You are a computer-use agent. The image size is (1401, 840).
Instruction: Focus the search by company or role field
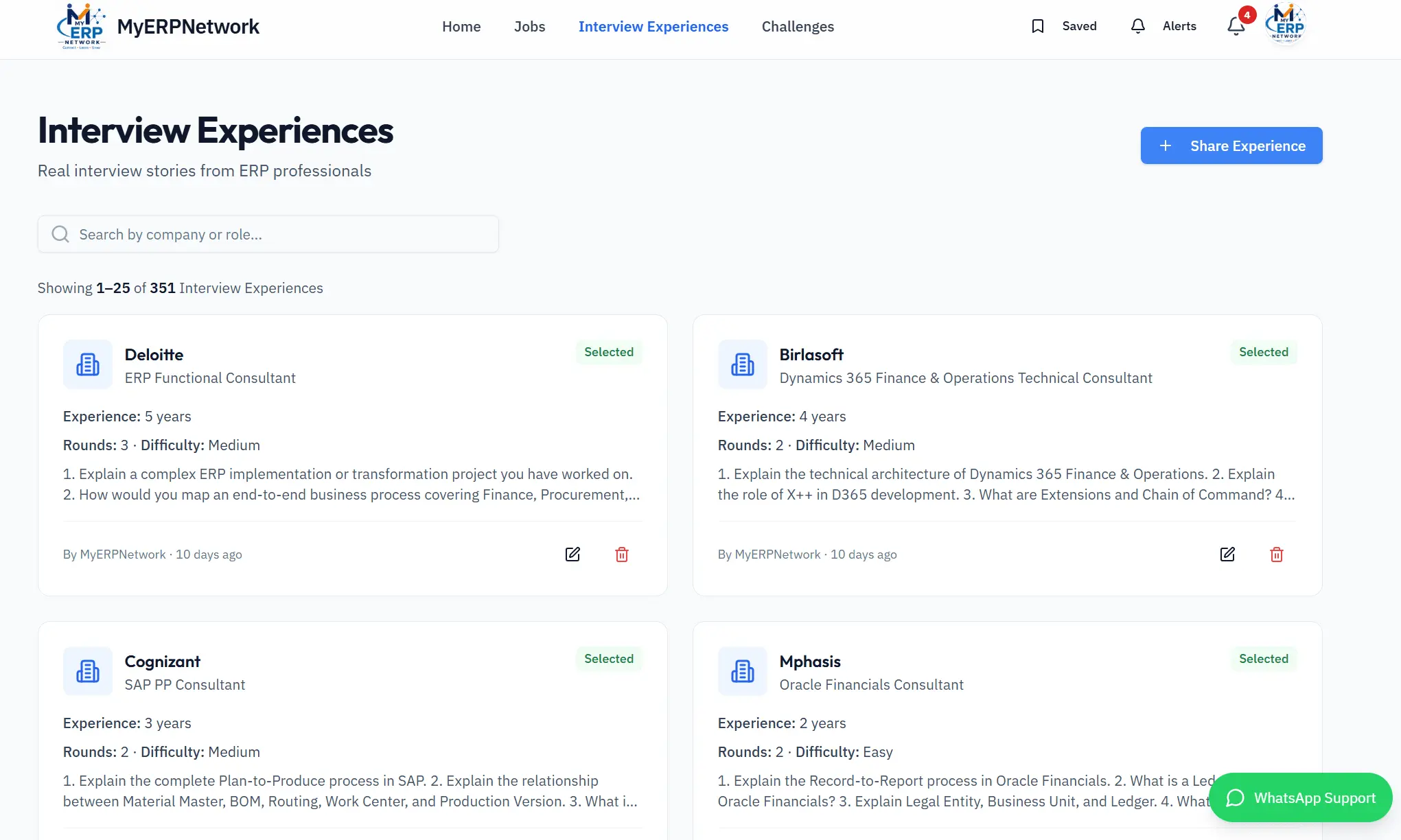point(268,234)
